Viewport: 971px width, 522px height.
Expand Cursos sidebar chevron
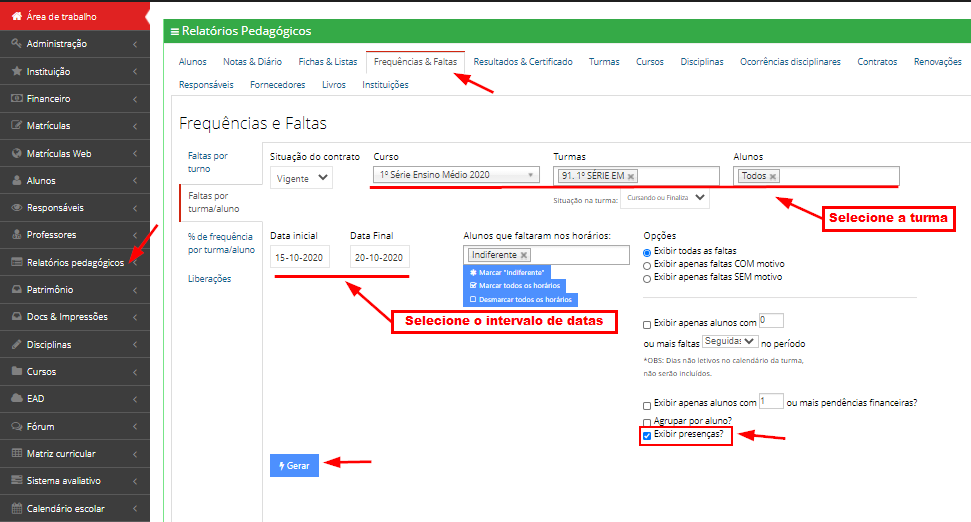tap(135, 372)
